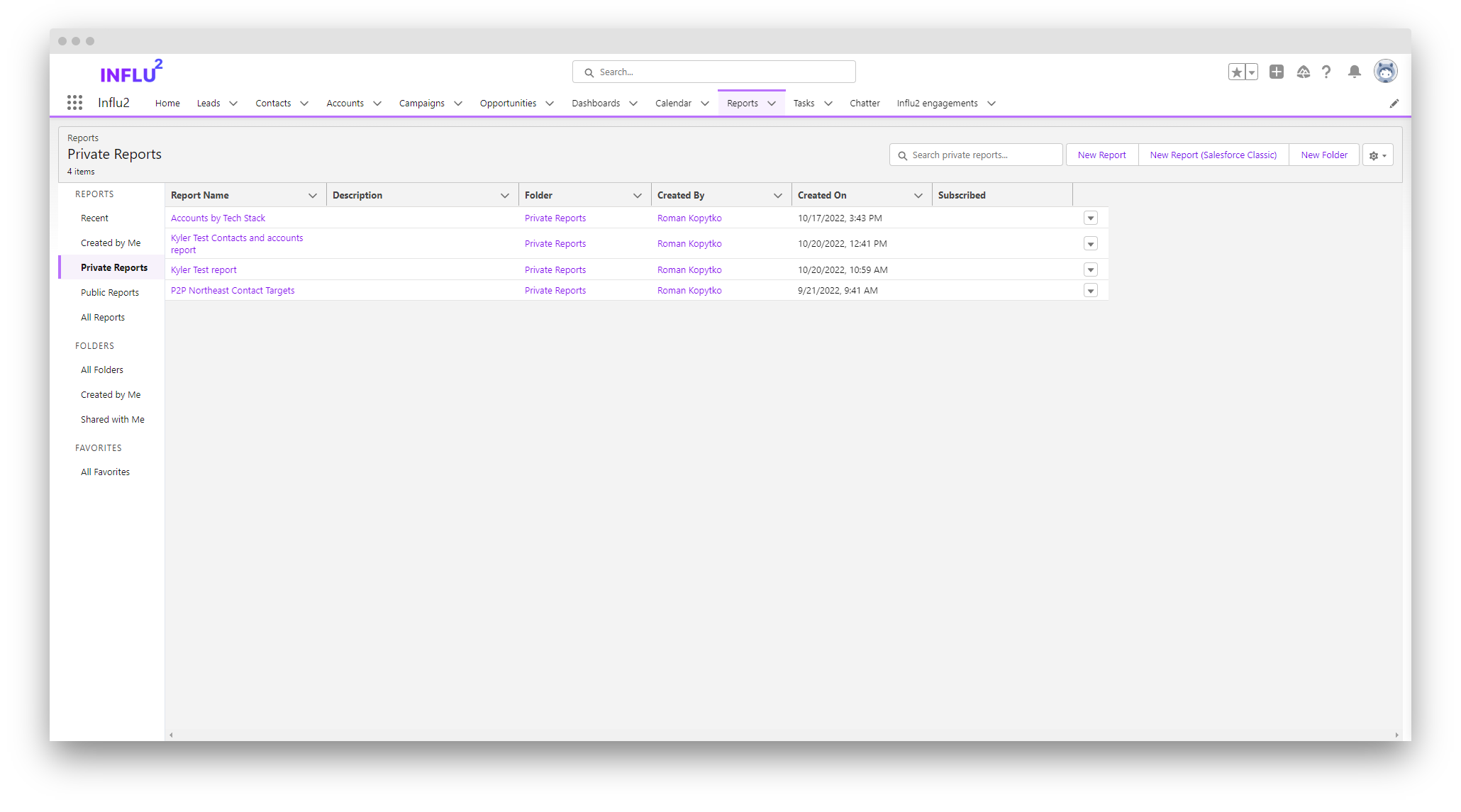Open the Global Actions plus icon
This screenshot has height=812, width=1461.
click(1277, 72)
